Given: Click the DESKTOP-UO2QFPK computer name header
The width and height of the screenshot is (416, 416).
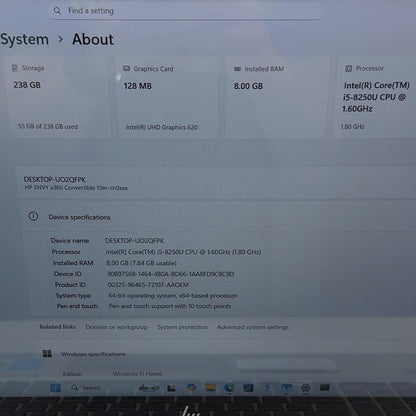Looking at the screenshot, I should (54, 179).
